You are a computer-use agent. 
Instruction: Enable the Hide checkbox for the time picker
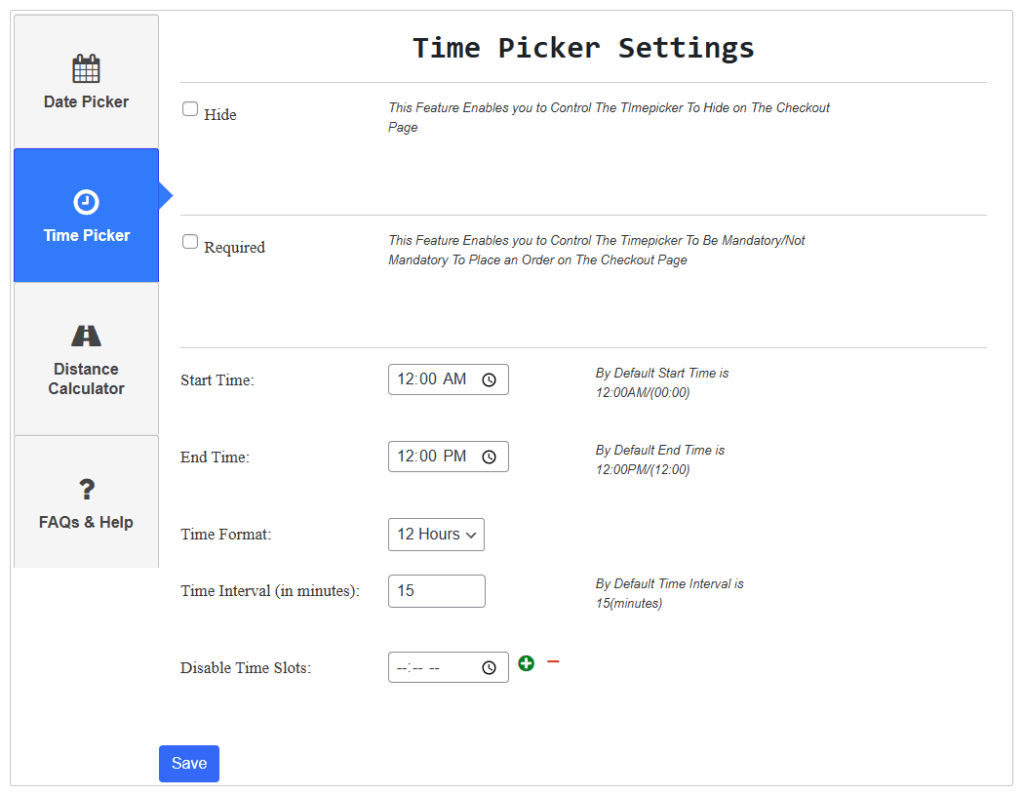(189, 108)
